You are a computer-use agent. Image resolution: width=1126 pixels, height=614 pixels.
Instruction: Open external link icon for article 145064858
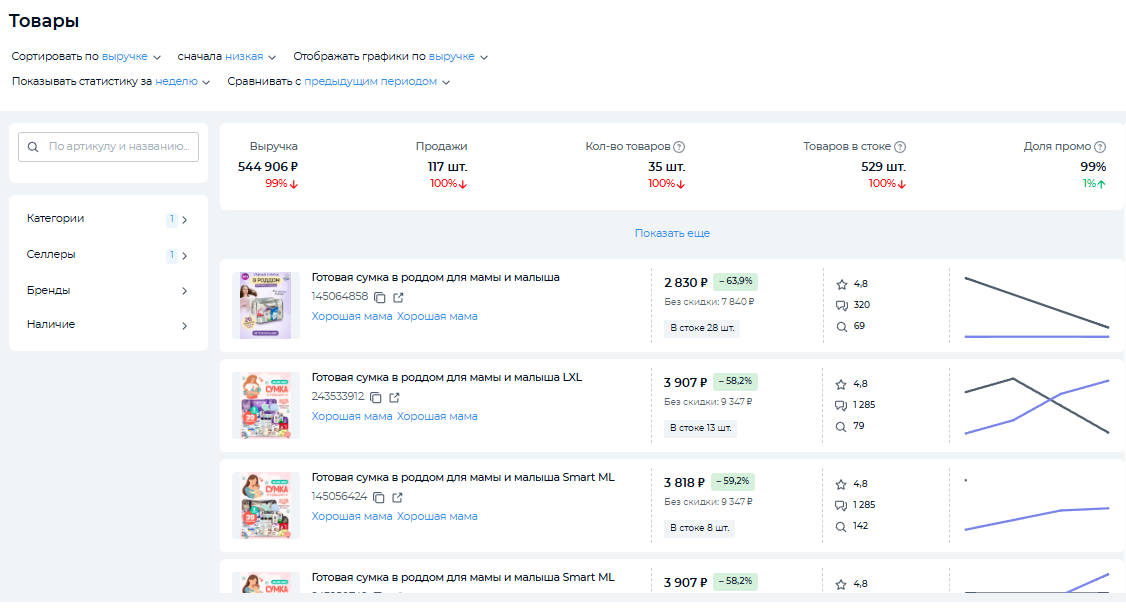[x=398, y=297]
